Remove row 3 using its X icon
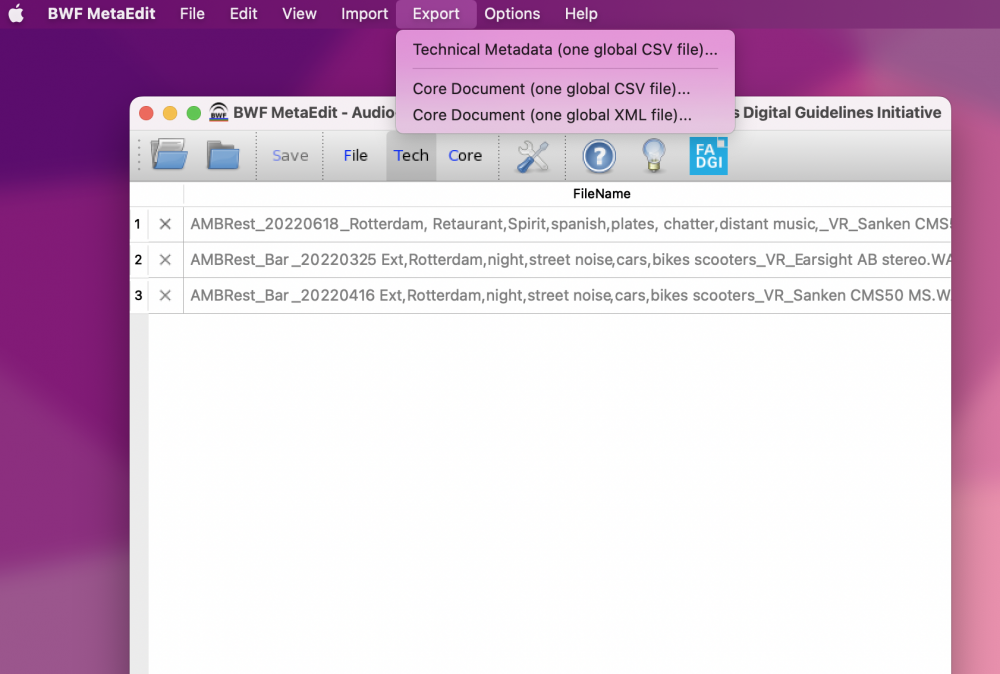This screenshot has height=674, width=1000. (165, 295)
